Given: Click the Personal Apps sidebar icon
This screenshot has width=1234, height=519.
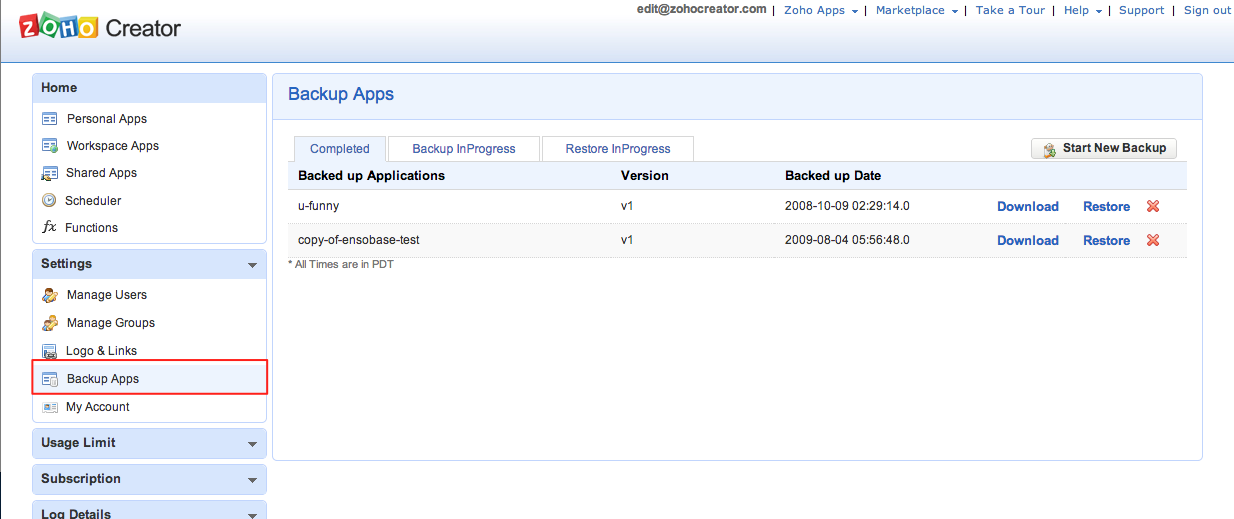Looking at the screenshot, I should tap(50, 119).
